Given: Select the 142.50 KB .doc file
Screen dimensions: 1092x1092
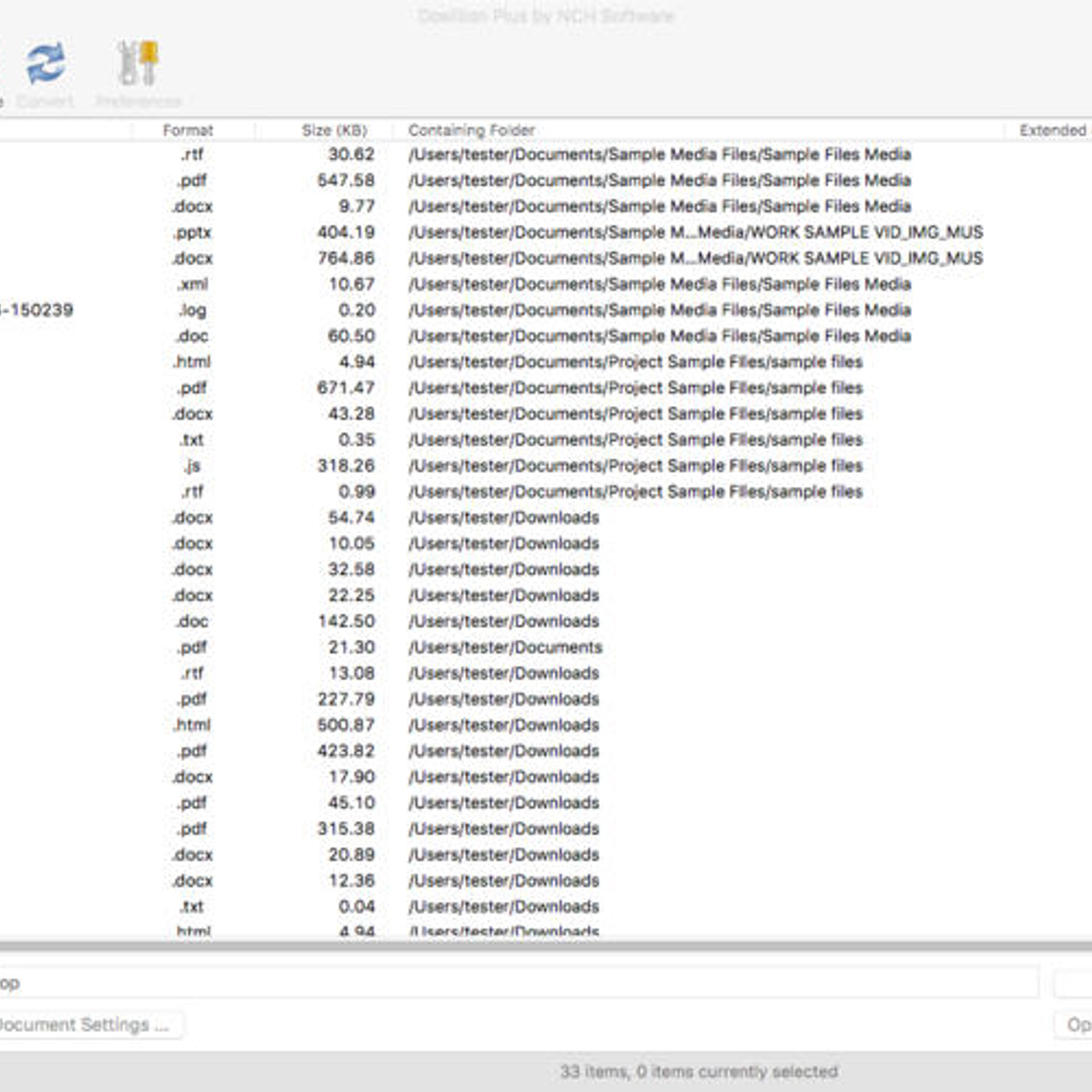Looking at the screenshot, I should tap(546, 622).
